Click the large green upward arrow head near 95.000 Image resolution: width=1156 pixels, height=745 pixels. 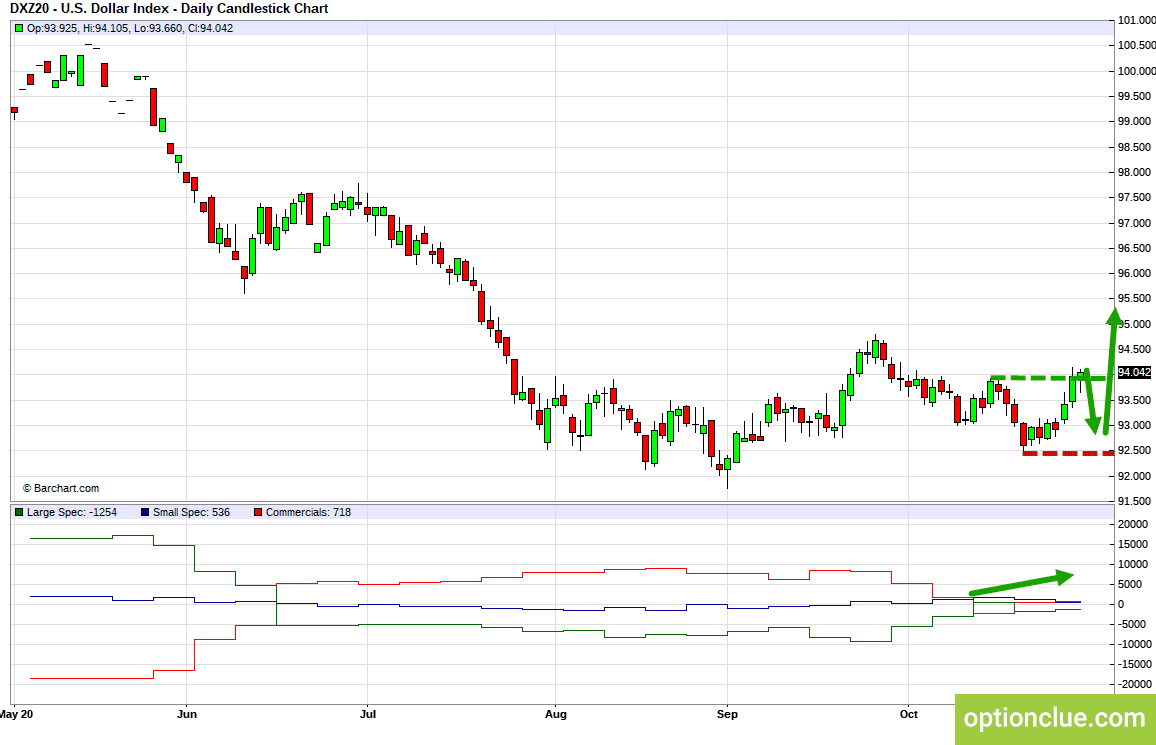pos(1113,318)
